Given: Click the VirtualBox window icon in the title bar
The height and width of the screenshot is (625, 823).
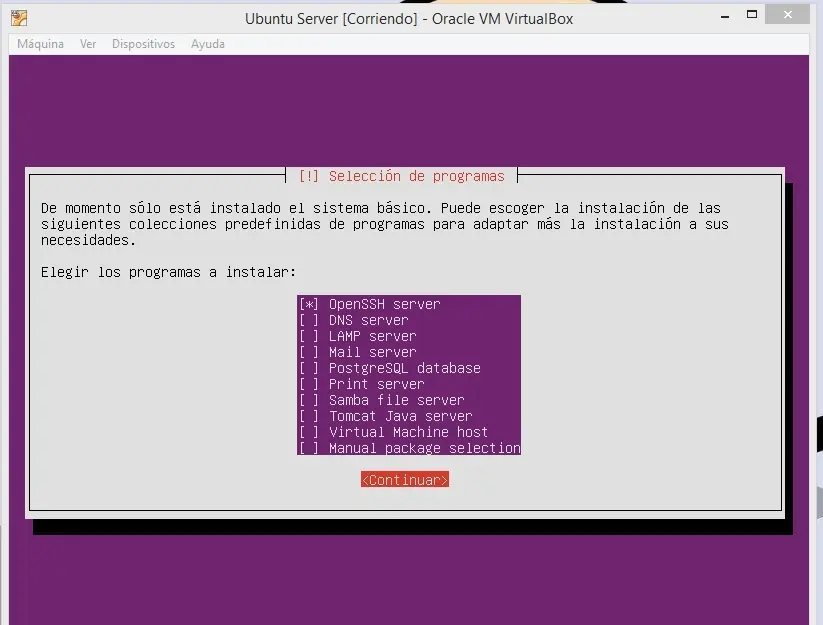Looking at the screenshot, I should coord(19,18).
